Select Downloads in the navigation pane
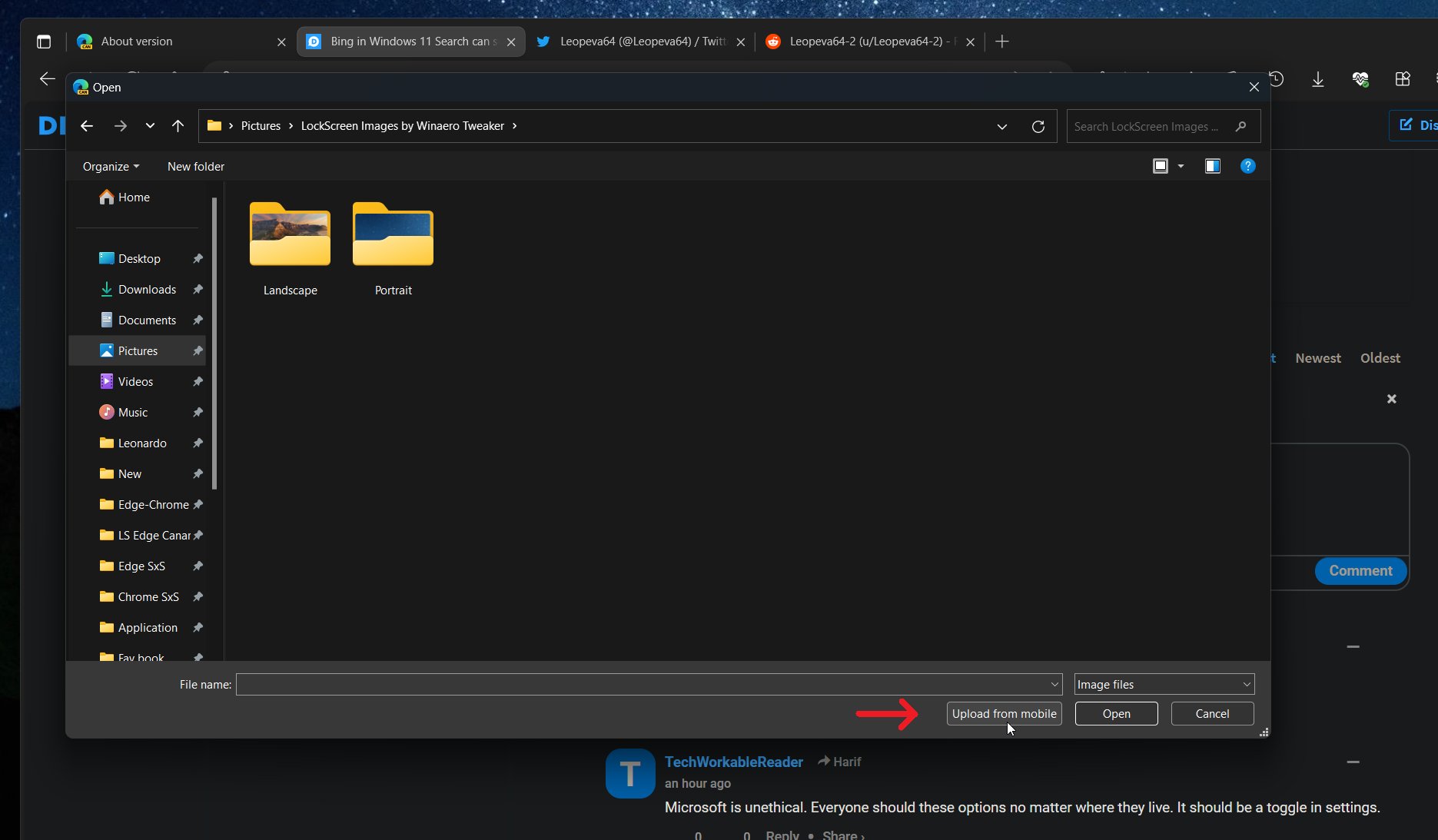 point(138,290)
